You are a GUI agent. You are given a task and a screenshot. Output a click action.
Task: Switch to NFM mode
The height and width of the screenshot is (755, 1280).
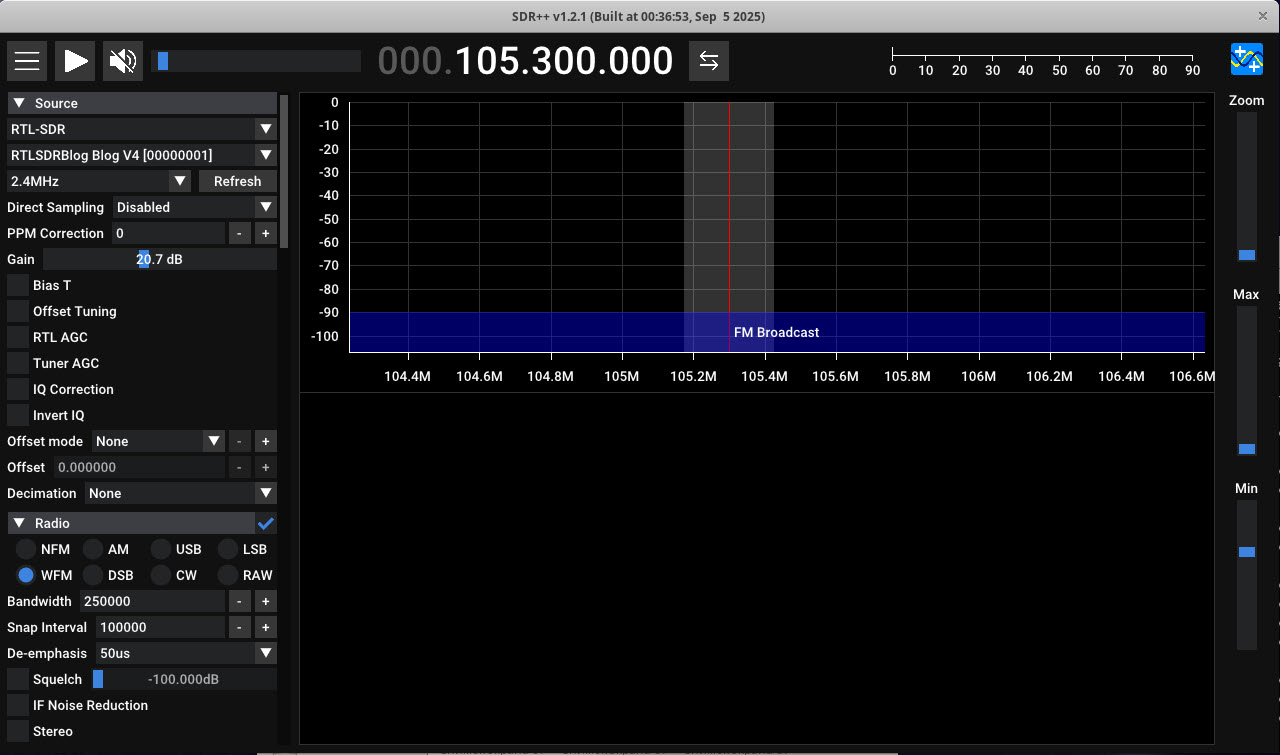[25, 549]
